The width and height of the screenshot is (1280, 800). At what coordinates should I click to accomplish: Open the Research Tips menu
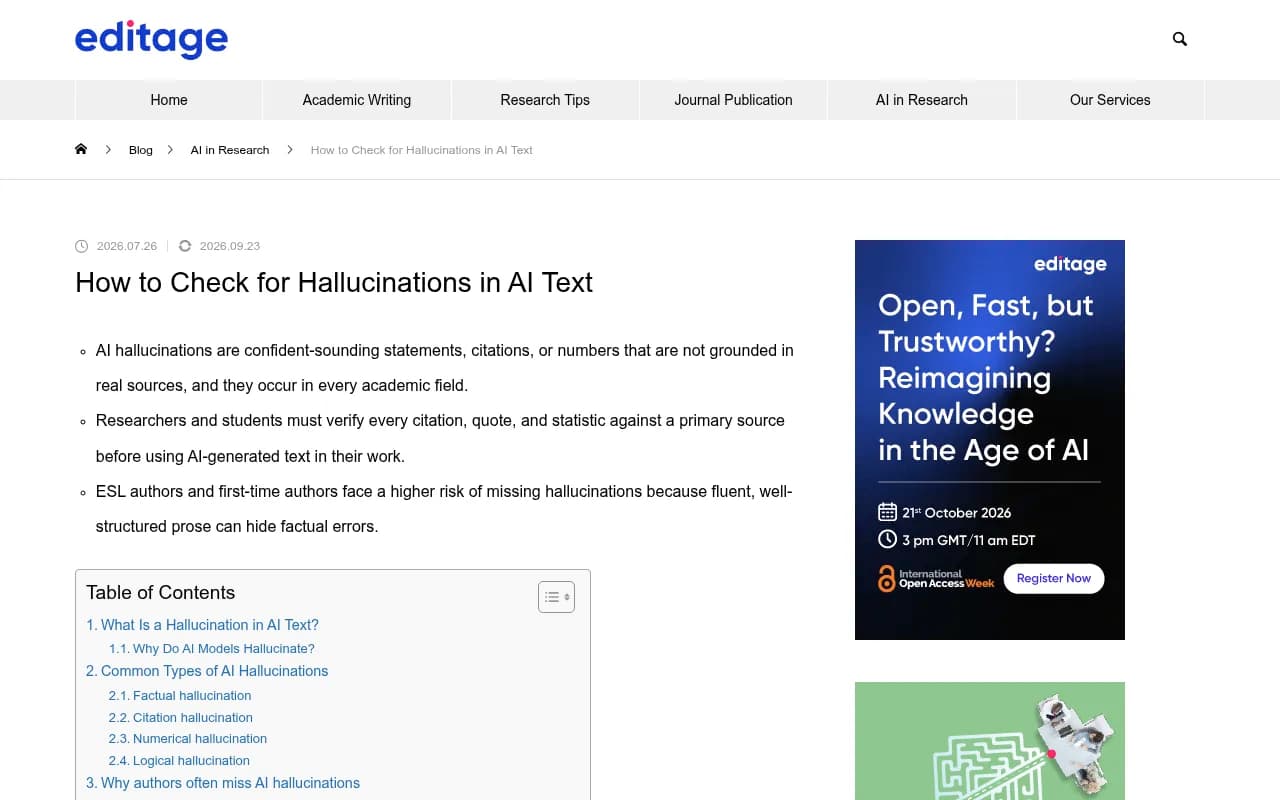545,100
